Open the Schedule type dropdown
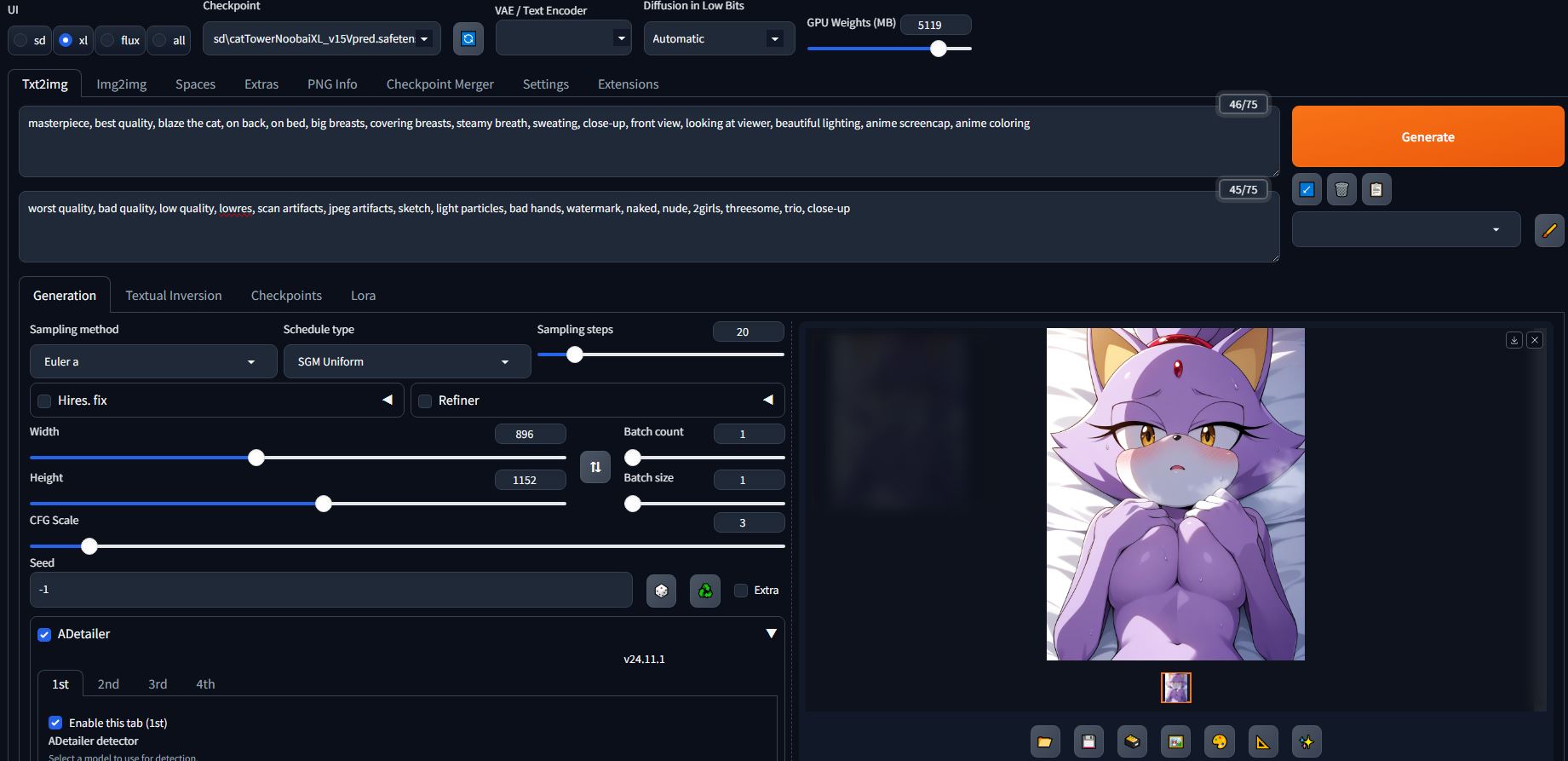The height and width of the screenshot is (761, 1568). pos(407,361)
